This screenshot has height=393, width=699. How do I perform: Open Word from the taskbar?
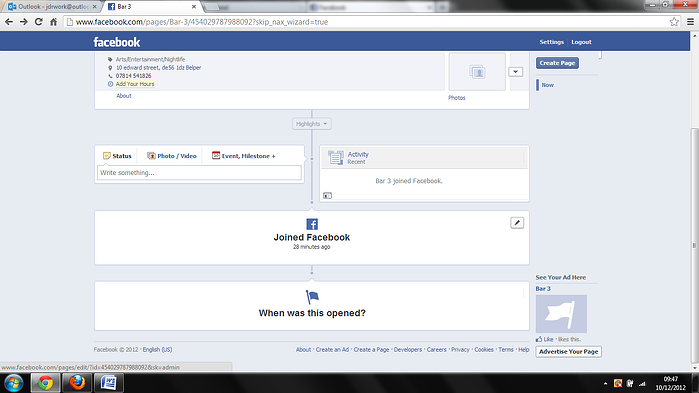(x=108, y=383)
